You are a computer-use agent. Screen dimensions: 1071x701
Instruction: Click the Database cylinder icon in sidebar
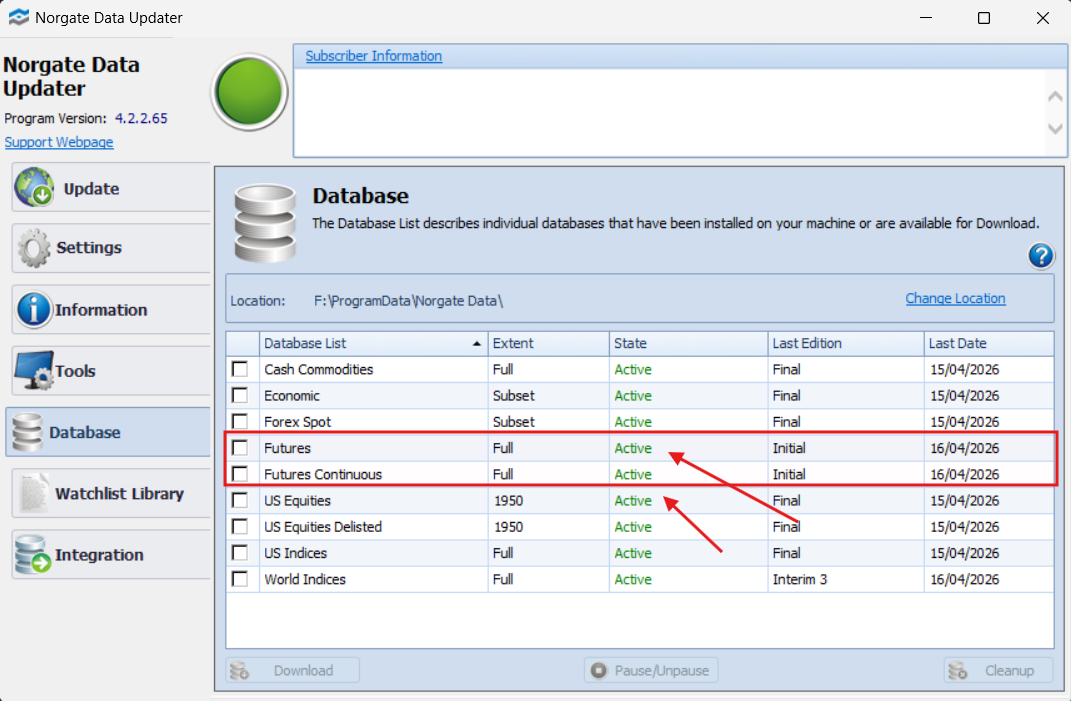click(27, 432)
